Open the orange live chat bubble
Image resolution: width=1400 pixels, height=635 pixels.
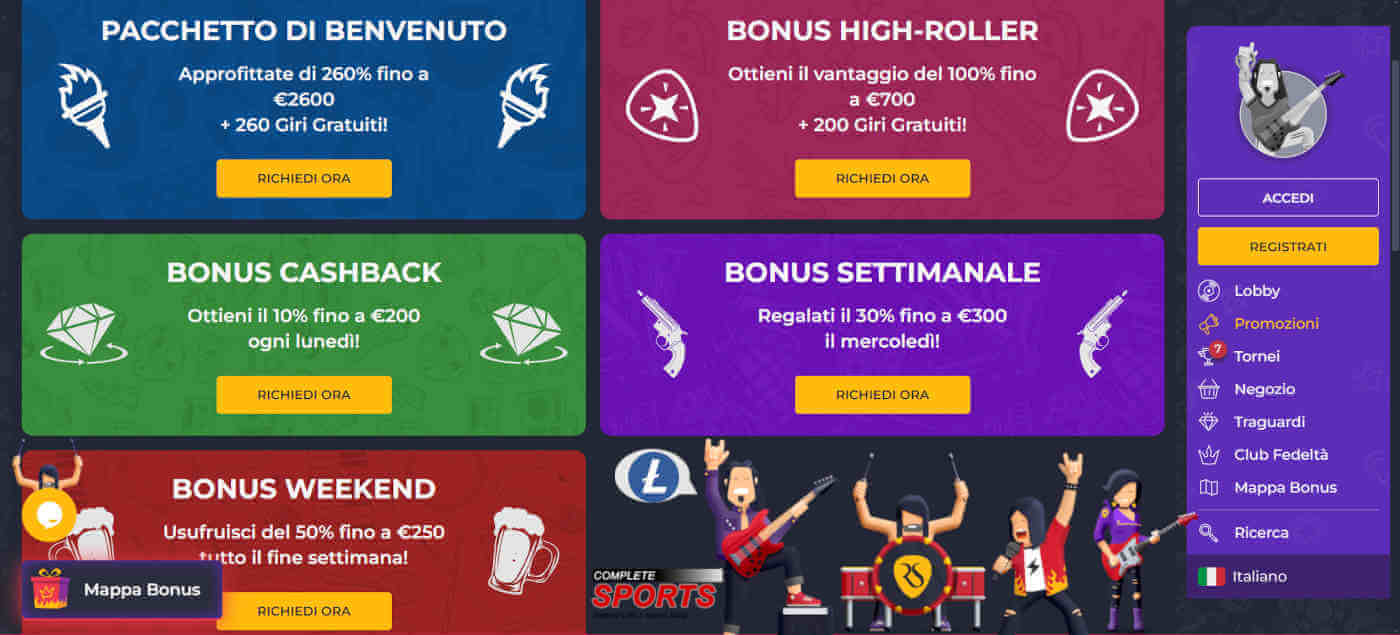[49, 515]
